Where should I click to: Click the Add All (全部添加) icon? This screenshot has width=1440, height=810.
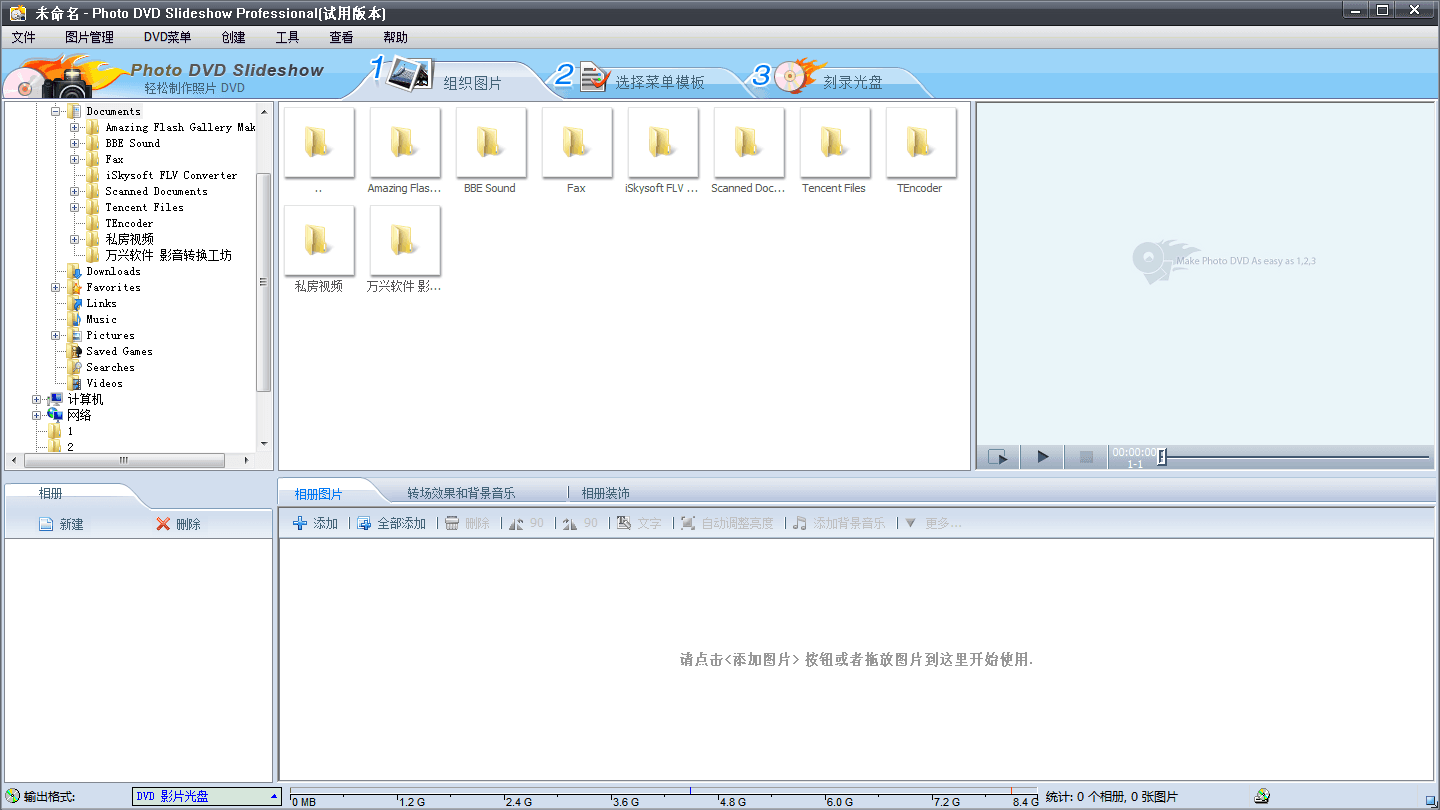364,523
